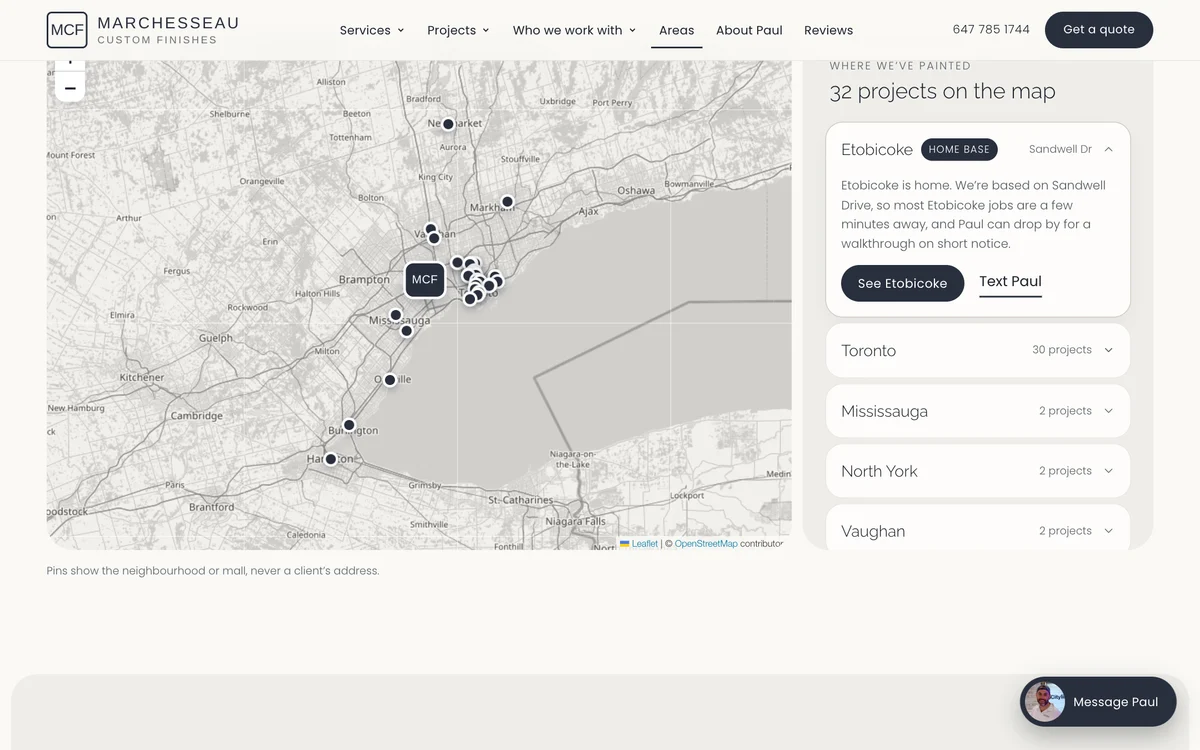This screenshot has height=750, width=1200.
Task: Zoom out the map with the minus button
Action: tap(70, 88)
